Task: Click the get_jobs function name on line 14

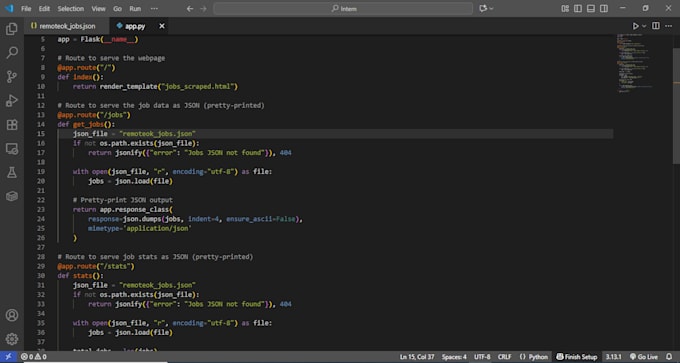Action: click(88, 124)
